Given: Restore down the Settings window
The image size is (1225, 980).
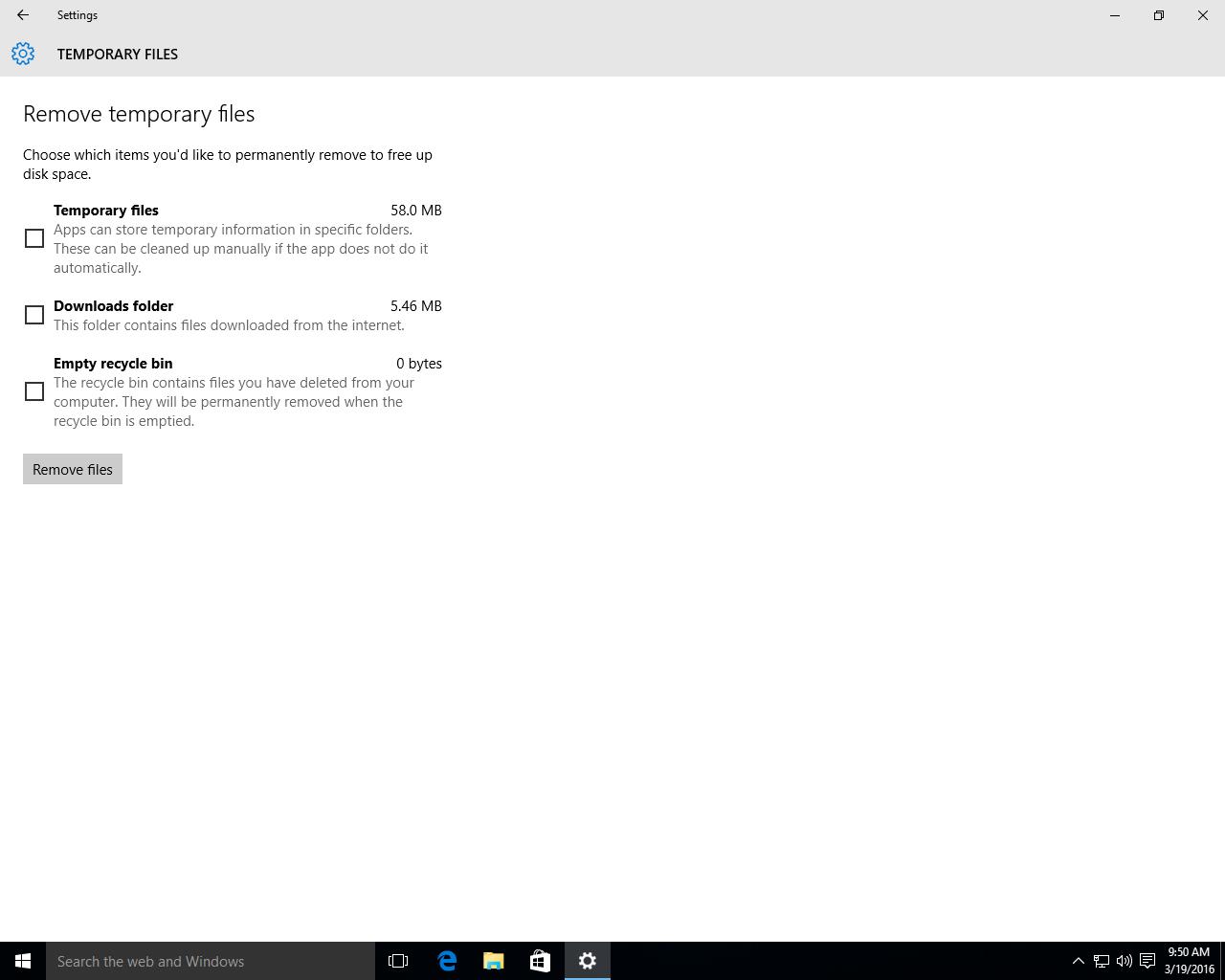Looking at the screenshot, I should [1159, 15].
